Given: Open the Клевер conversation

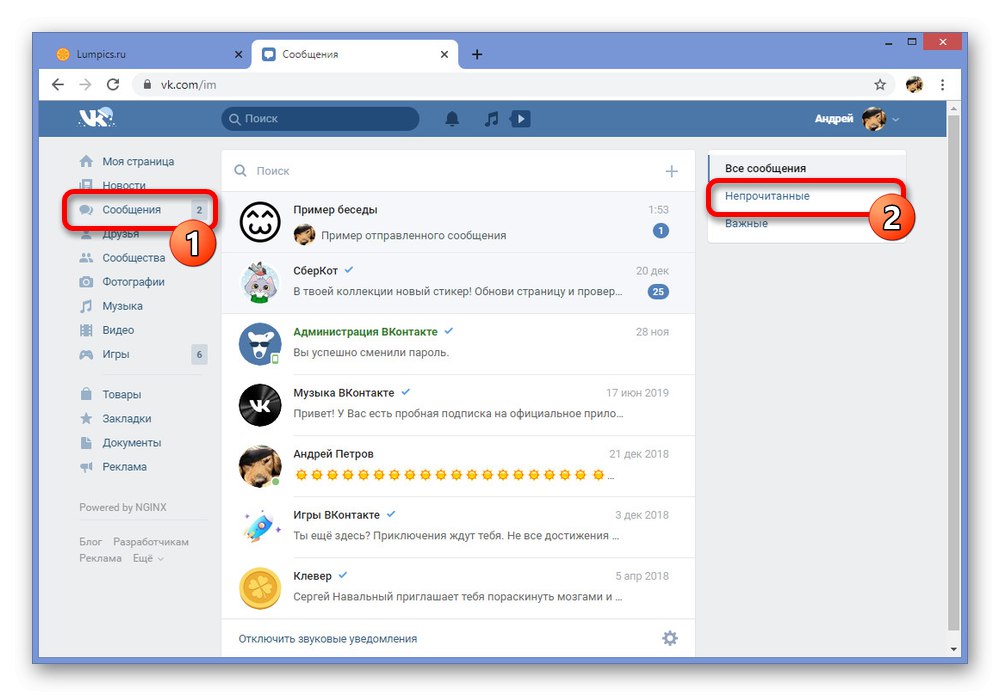Looking at the screenshot, I should click(x=458, y=588).
